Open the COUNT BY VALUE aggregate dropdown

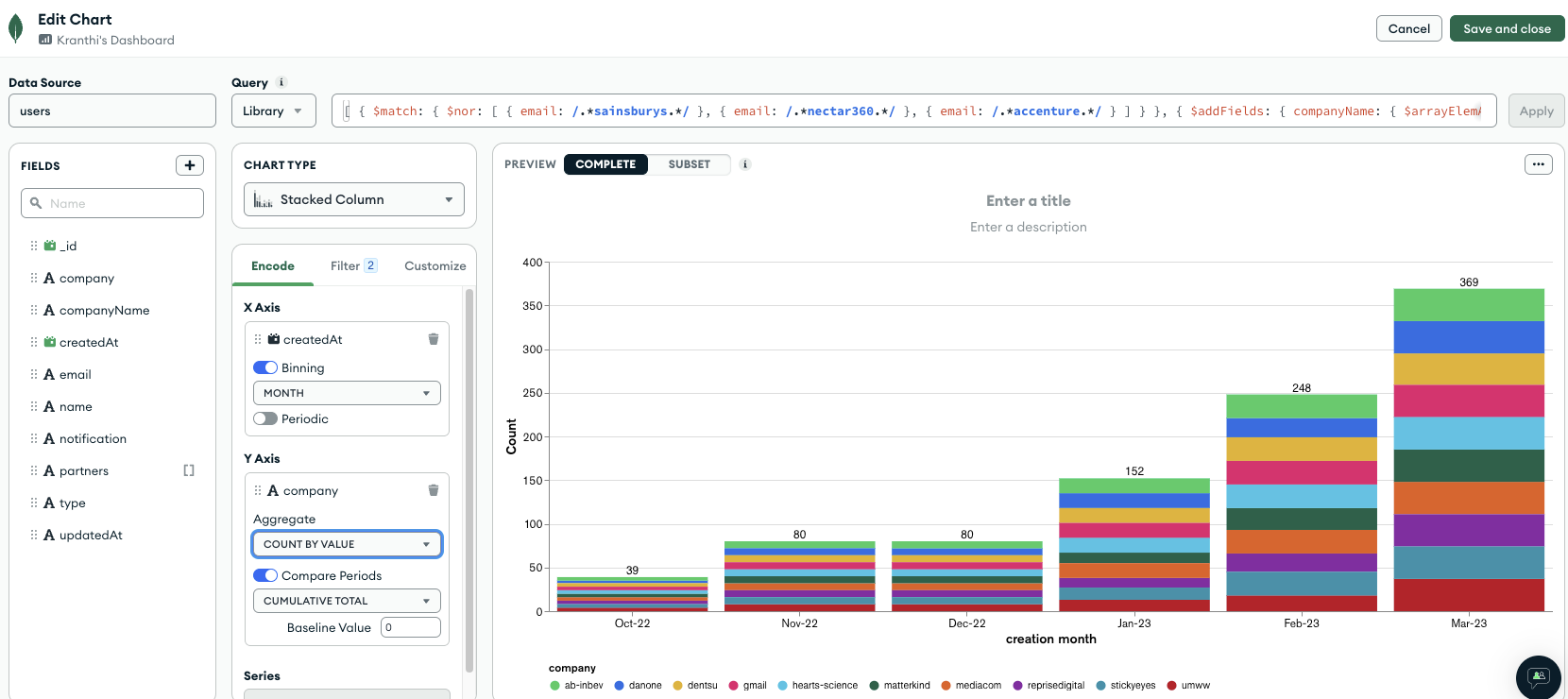(347, 544)
